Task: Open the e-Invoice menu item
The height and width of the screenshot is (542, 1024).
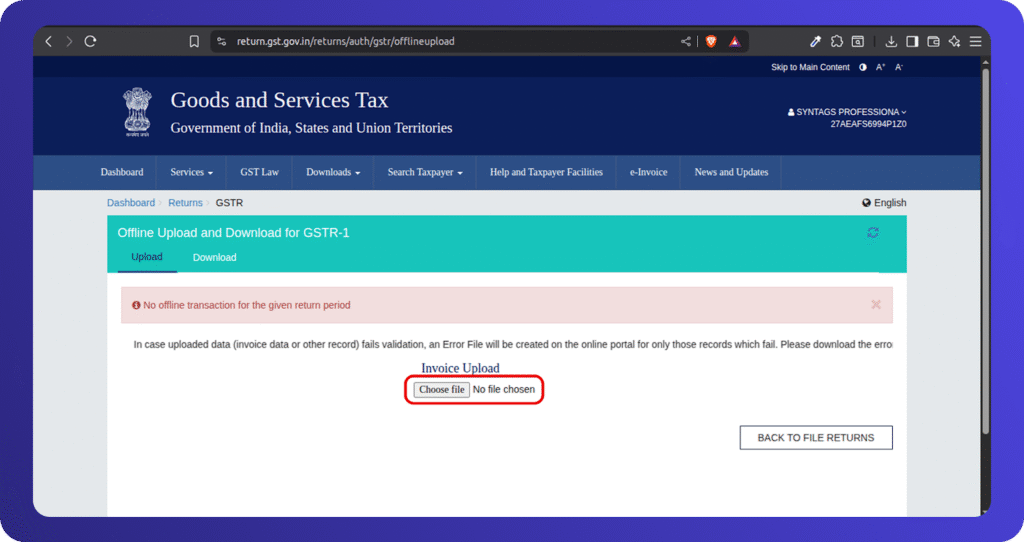Action: pyautogui.click(x=648, y=172)
